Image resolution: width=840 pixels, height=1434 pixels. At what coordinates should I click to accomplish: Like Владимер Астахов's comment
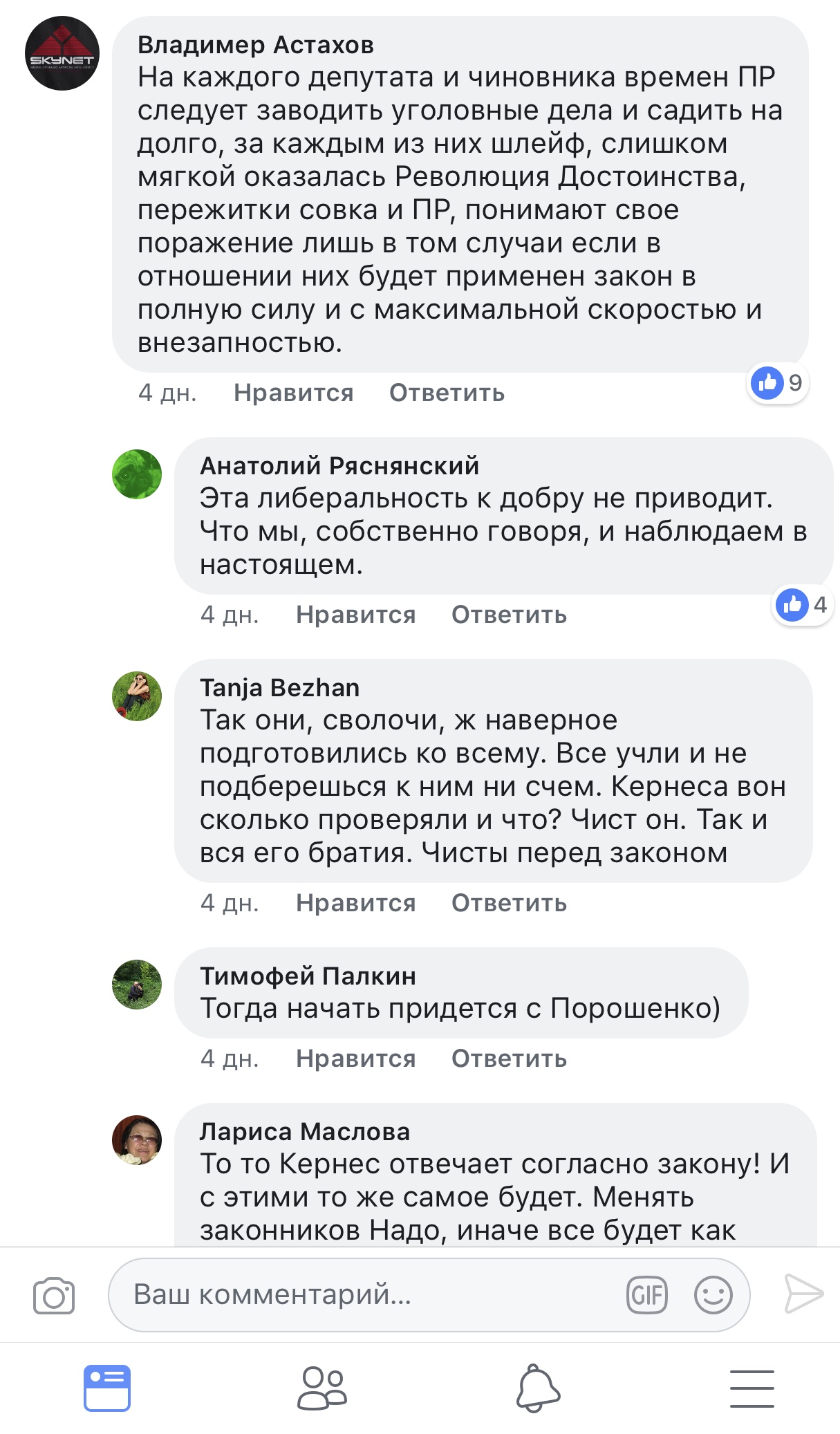293,393
